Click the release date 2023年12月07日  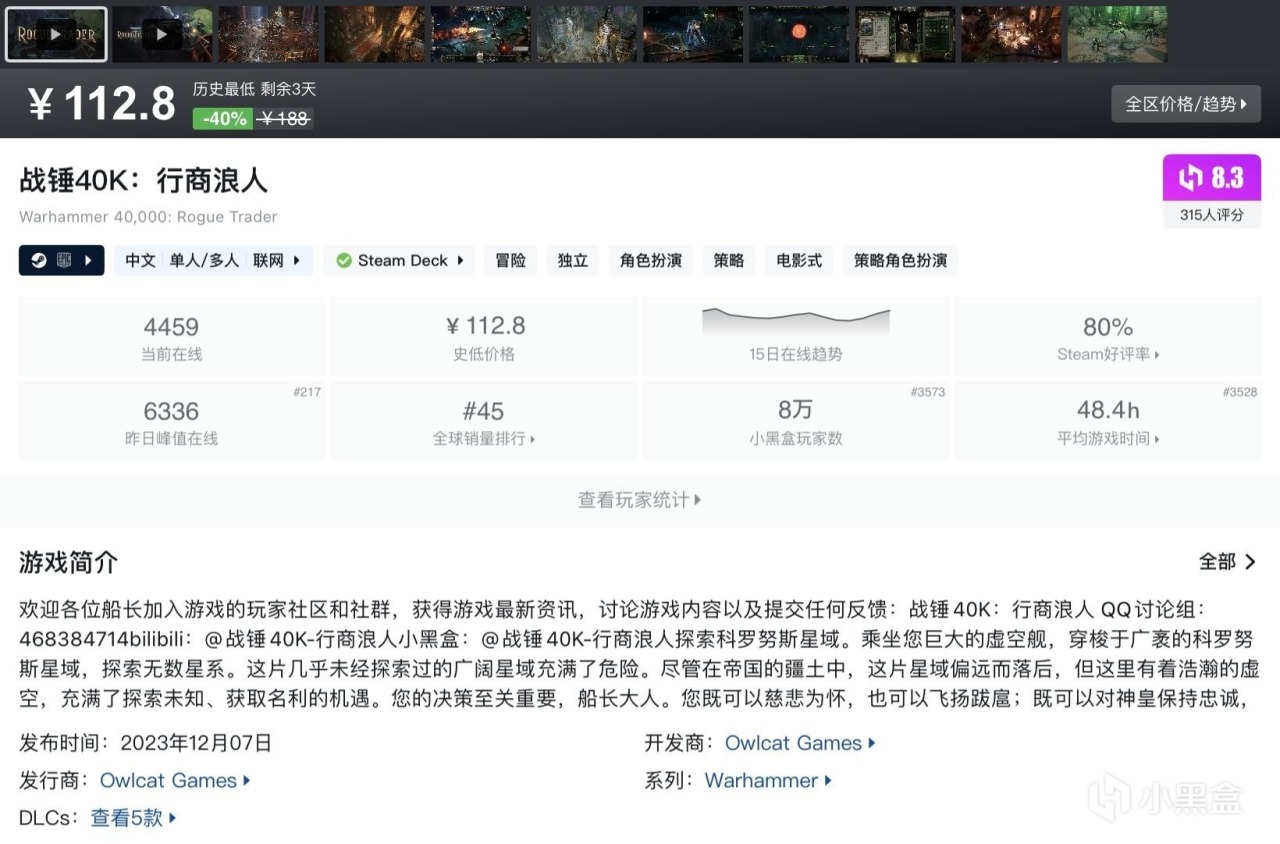click(196, 743)
